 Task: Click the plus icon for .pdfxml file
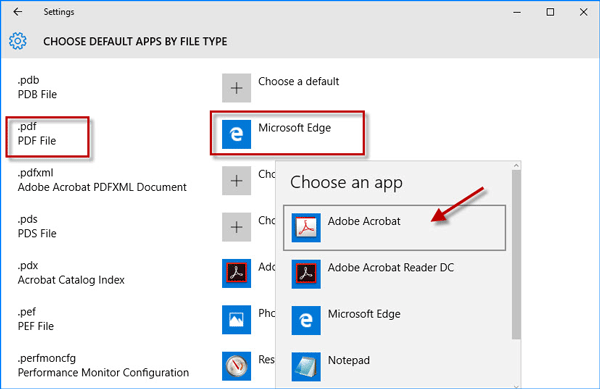click(x=236, y=181)
